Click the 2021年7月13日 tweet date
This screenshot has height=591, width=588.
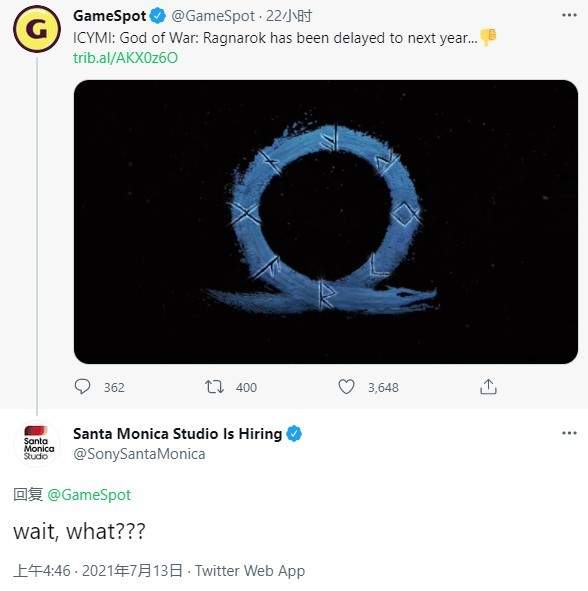coord(132,571)
